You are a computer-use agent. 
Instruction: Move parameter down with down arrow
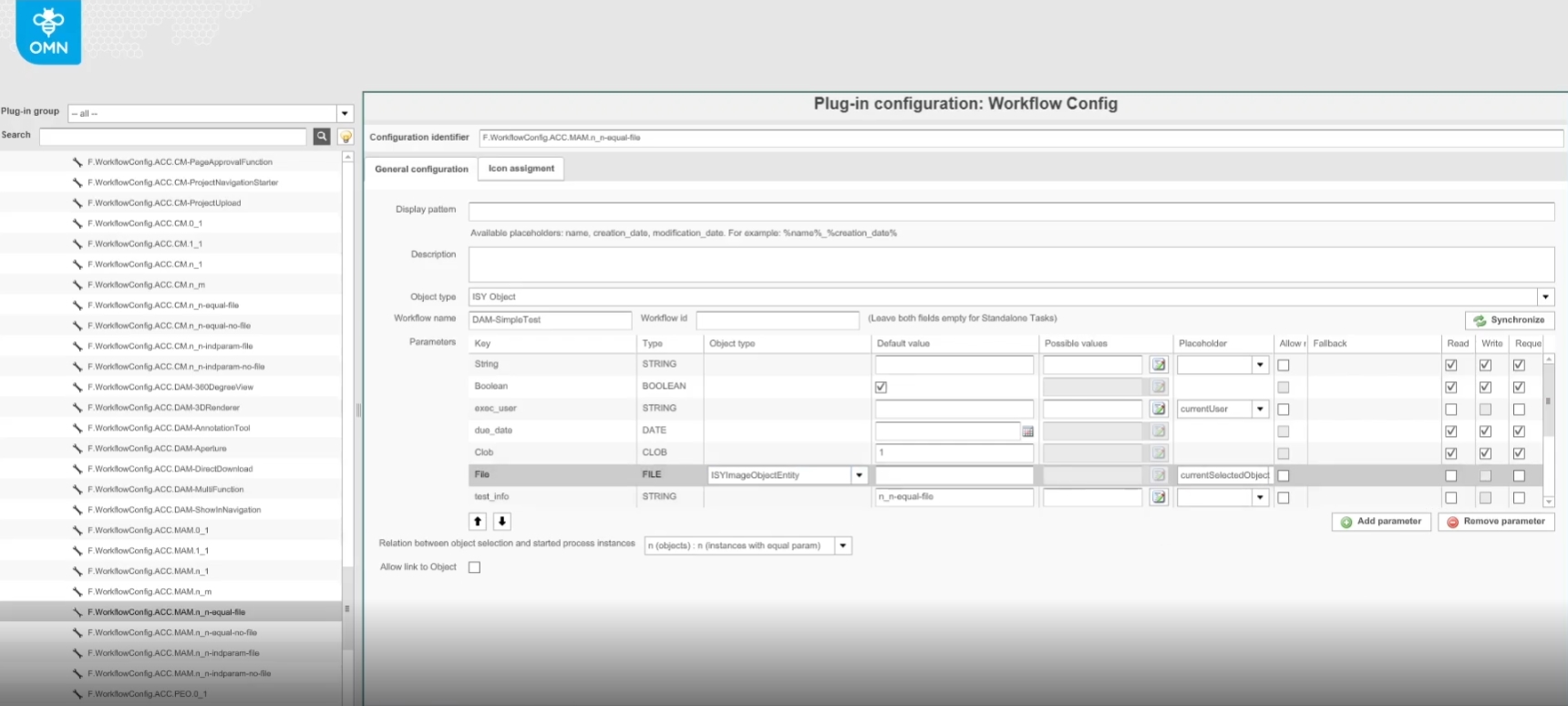(x=501, y=522)
